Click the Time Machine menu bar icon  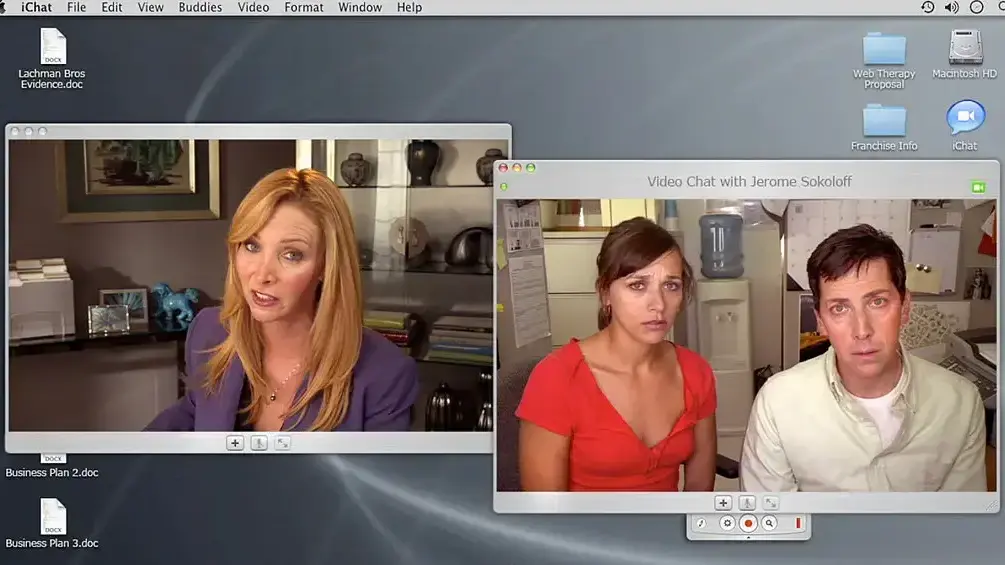[927, 7]
